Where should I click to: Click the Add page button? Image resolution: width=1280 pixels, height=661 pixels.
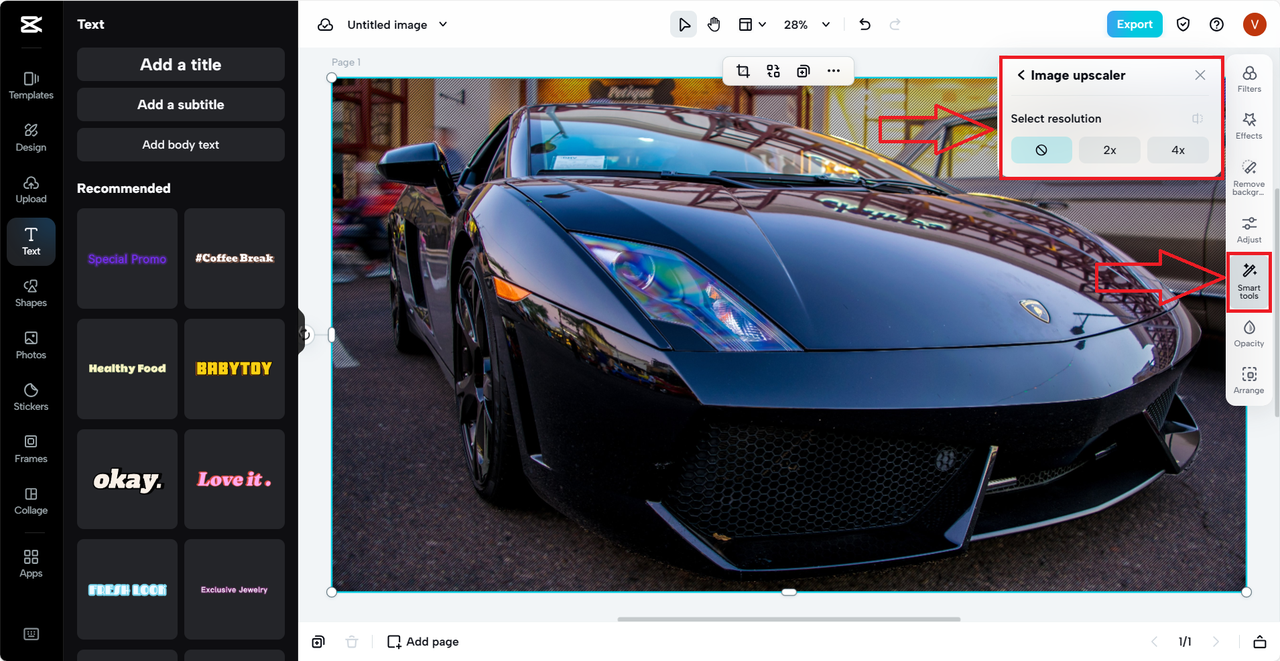coord(423,642)
